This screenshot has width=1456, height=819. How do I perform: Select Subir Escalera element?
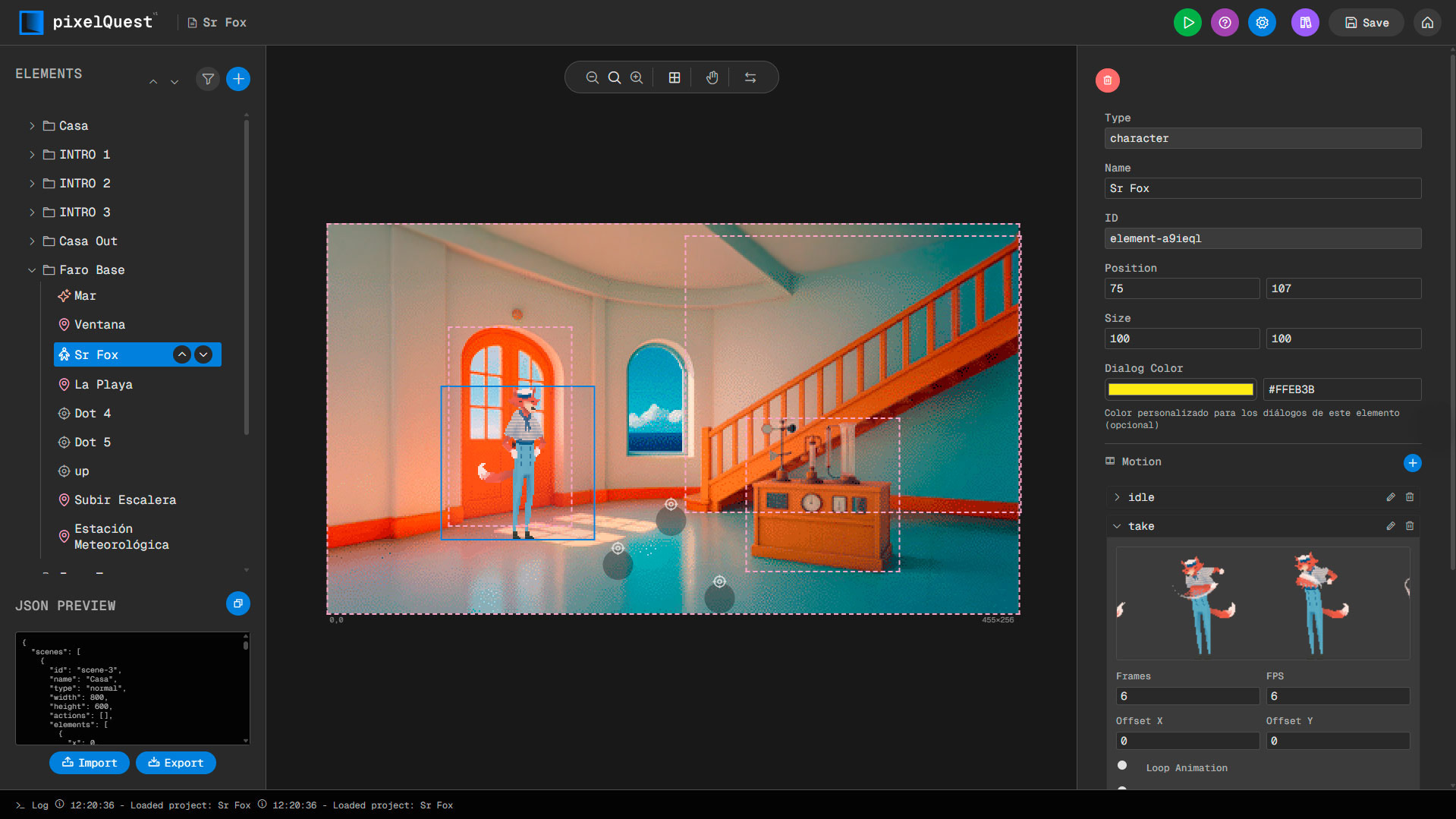click(x=125, y=500)
